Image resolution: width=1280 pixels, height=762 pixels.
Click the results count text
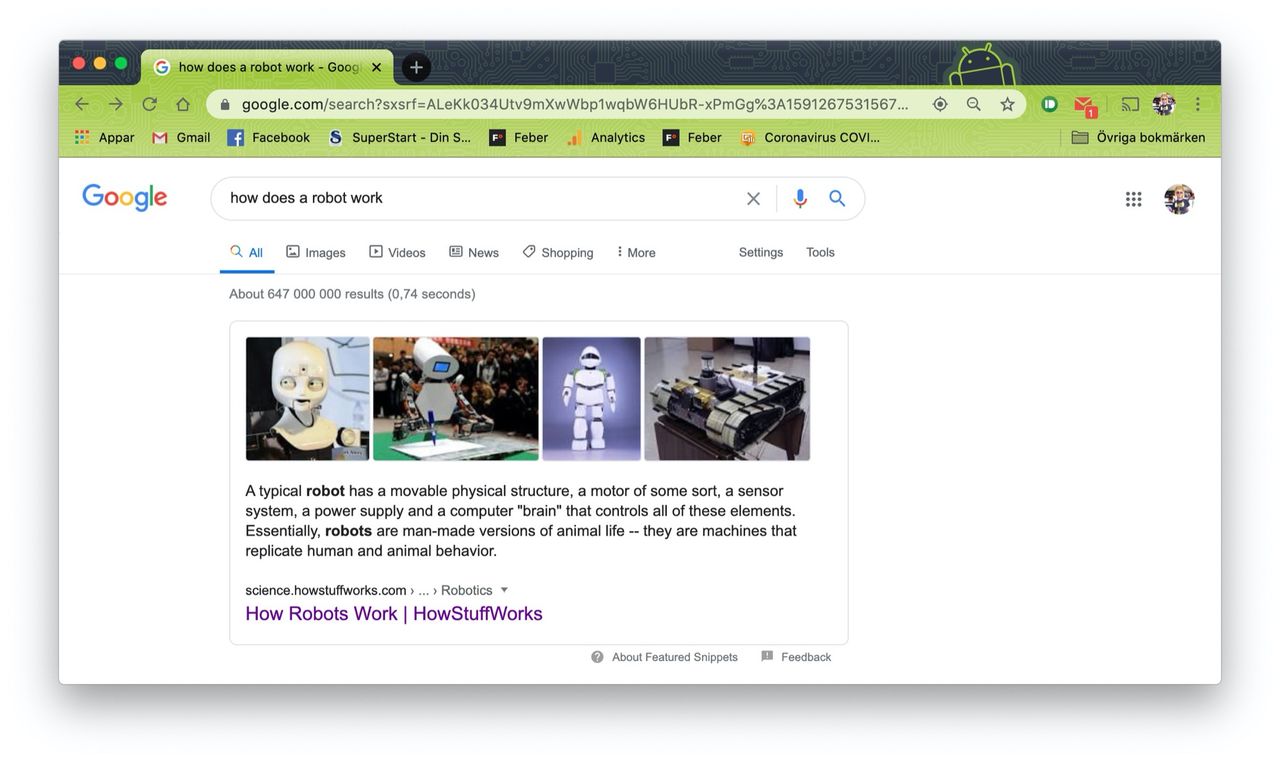point(352,294)
